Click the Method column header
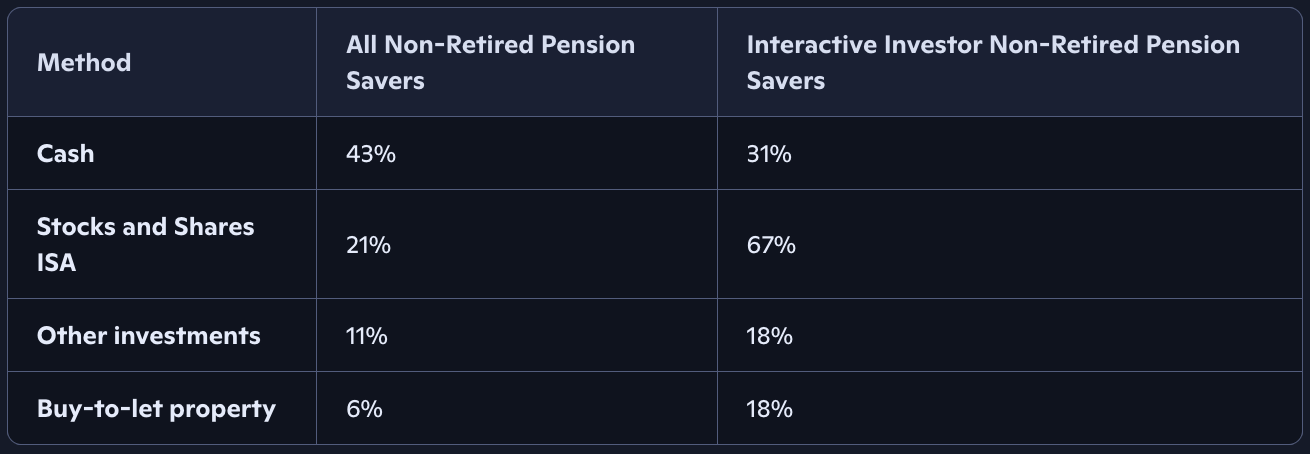The width and height of the screenshot is (1310, 454). (84, 62)
